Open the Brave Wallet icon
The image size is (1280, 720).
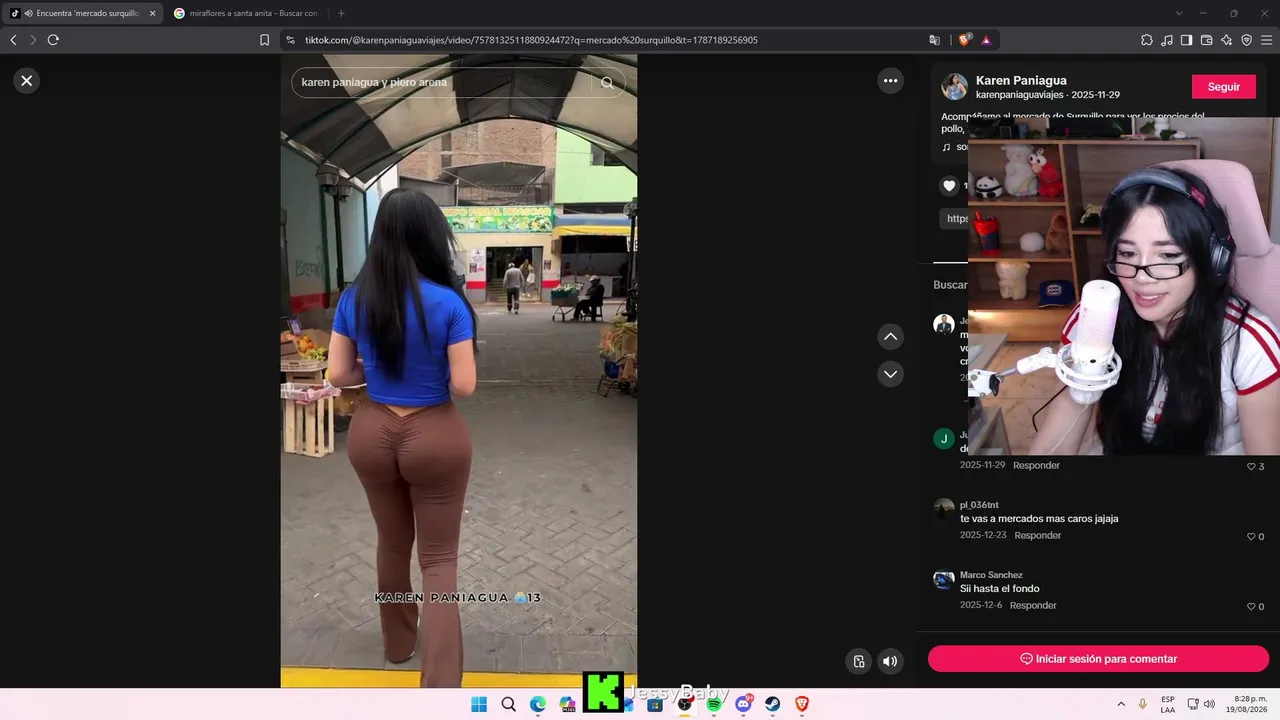[1206, 40]
